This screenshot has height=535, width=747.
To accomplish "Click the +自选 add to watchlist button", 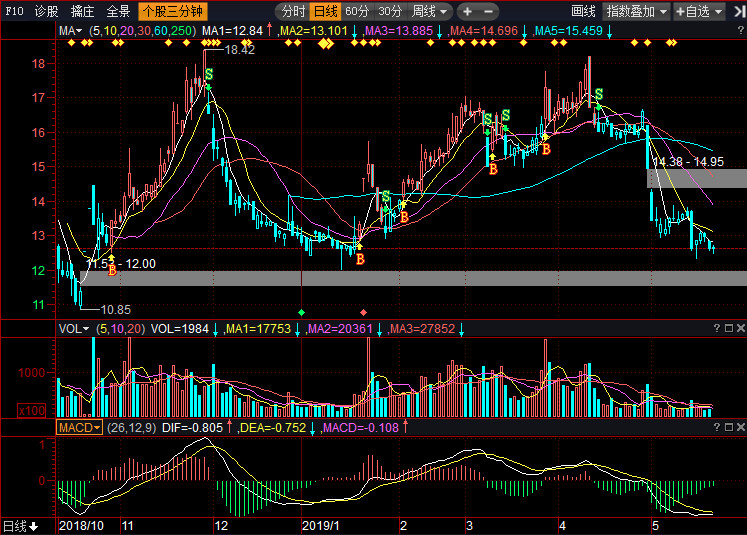I will tap(699, 11).
